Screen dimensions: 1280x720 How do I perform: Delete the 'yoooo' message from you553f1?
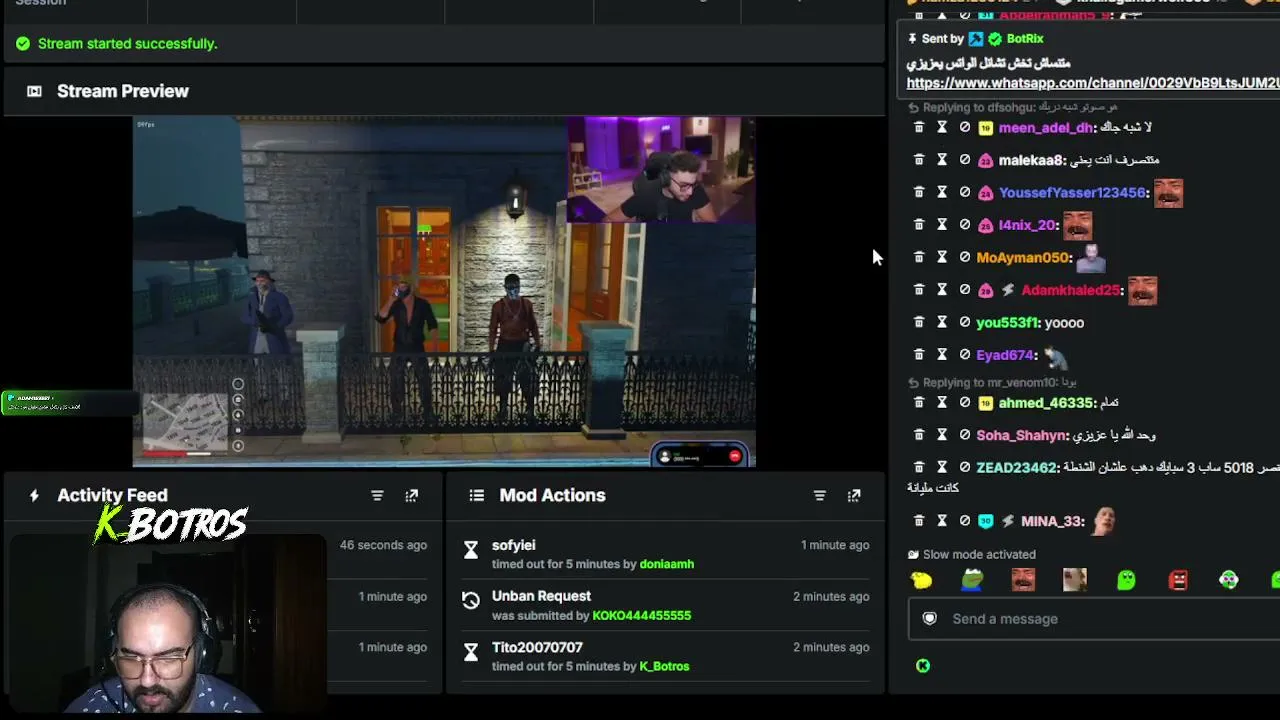pos(919,323)
